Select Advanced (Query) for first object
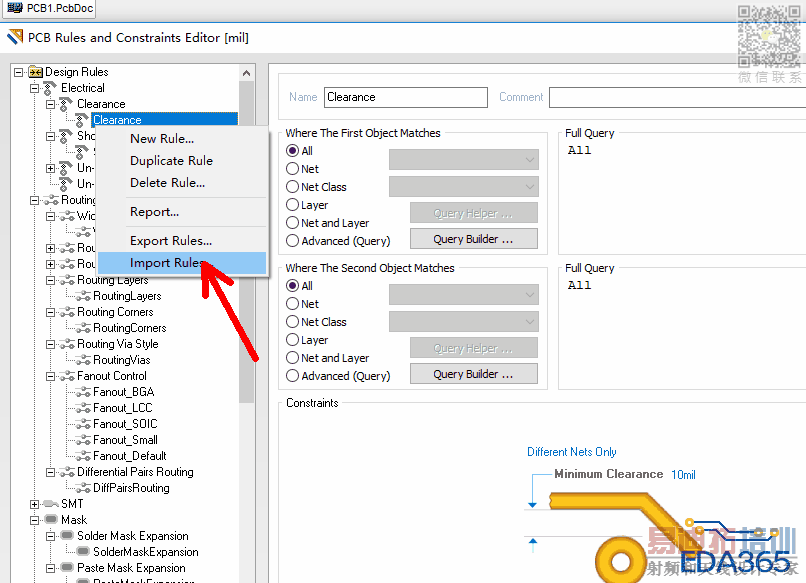Viewport: 806px width, 583px height. (x=292, y=241)
